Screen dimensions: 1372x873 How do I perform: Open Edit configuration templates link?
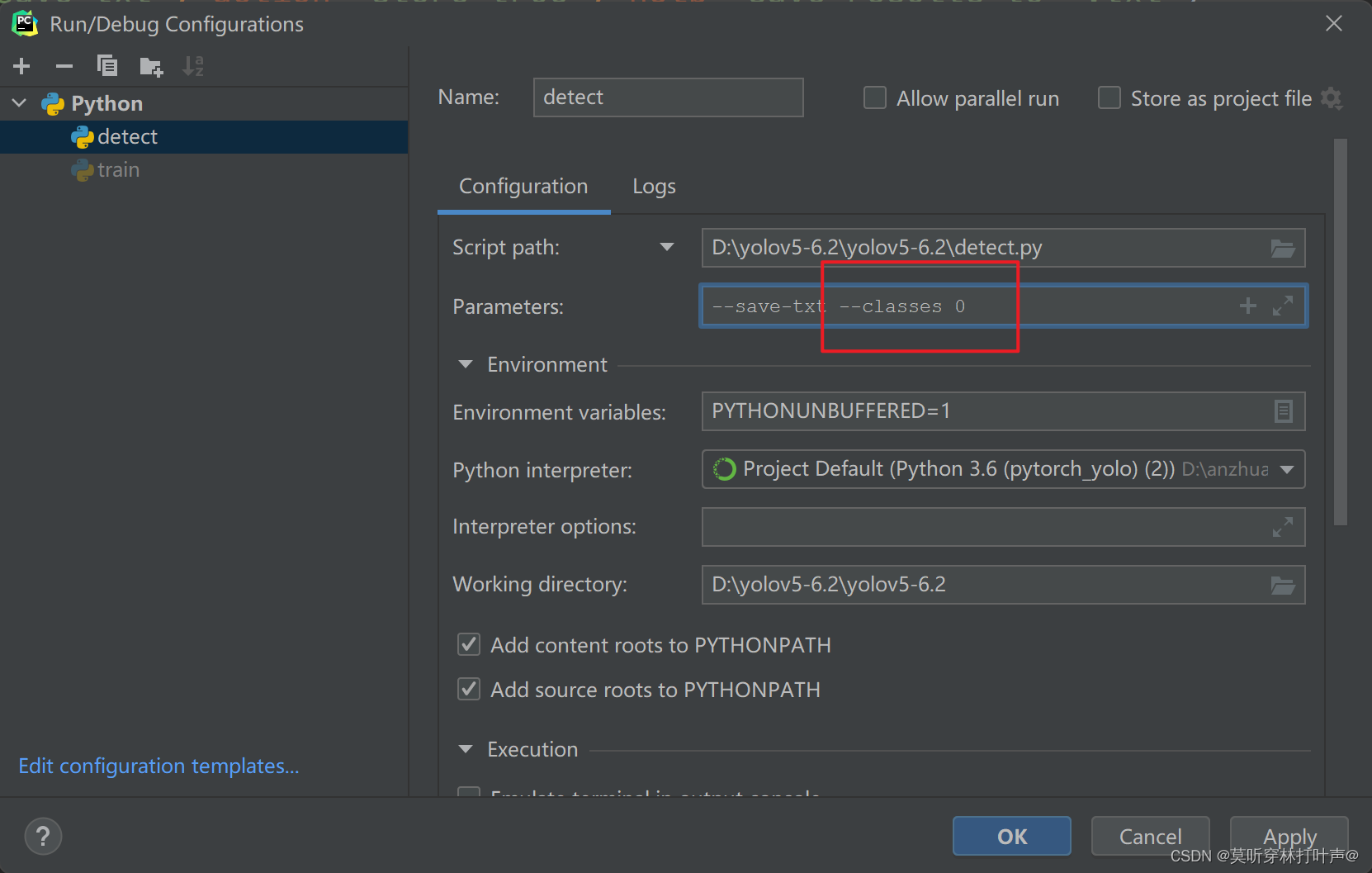coord(158,766)
